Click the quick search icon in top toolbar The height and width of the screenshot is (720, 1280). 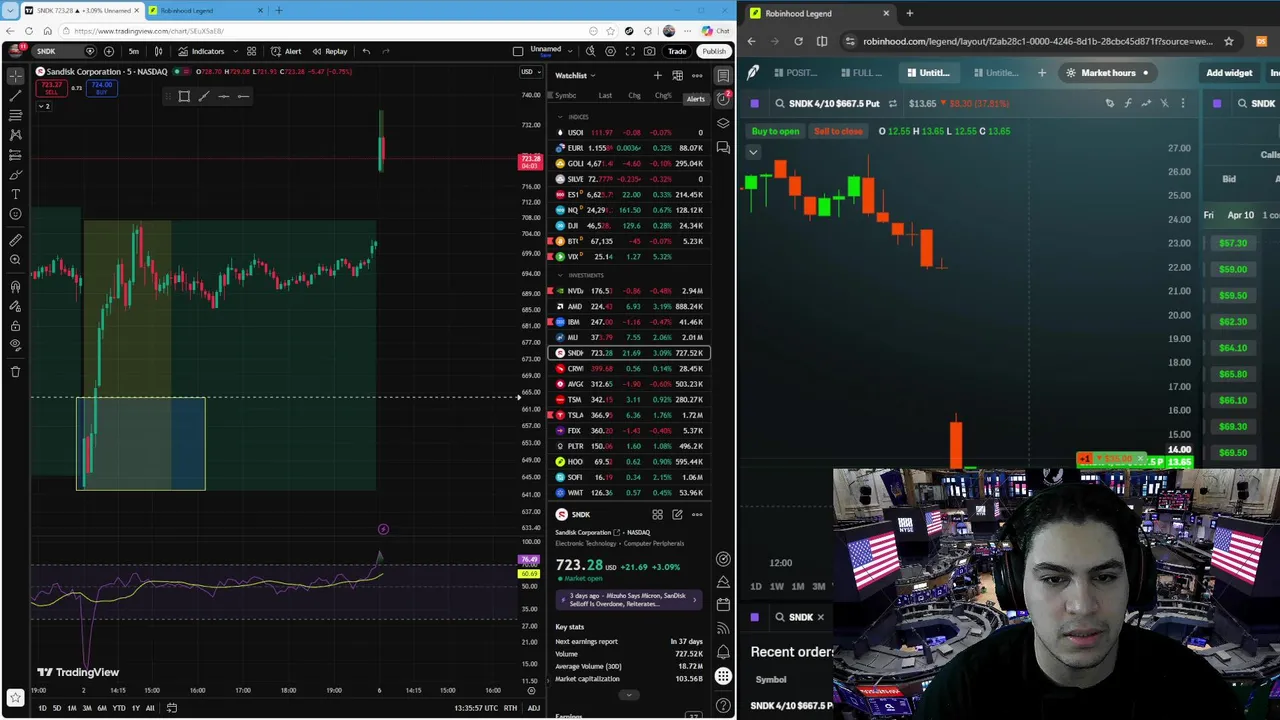590,51
